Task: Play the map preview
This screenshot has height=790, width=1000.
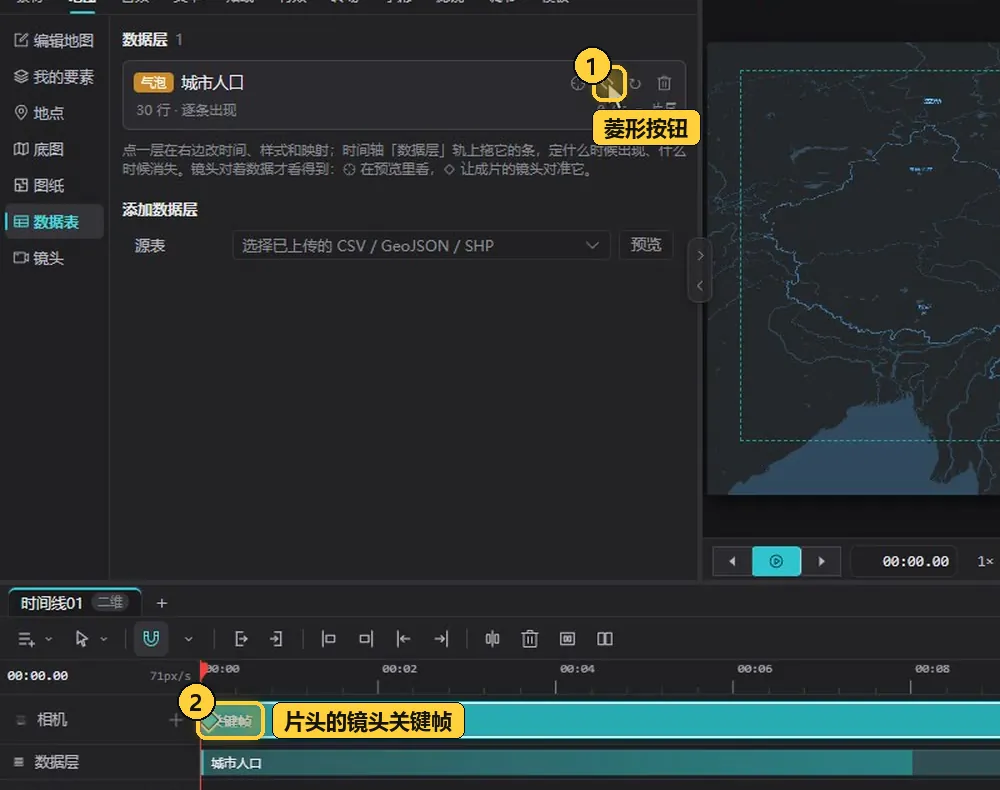Action: click(776, 561)
